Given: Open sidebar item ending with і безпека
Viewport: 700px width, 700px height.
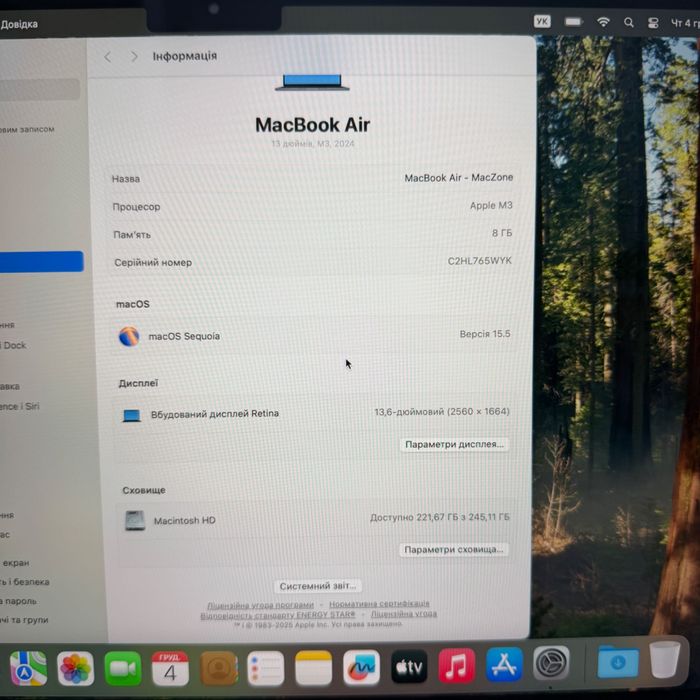Looking at the screenshot, I should [25, 582].
